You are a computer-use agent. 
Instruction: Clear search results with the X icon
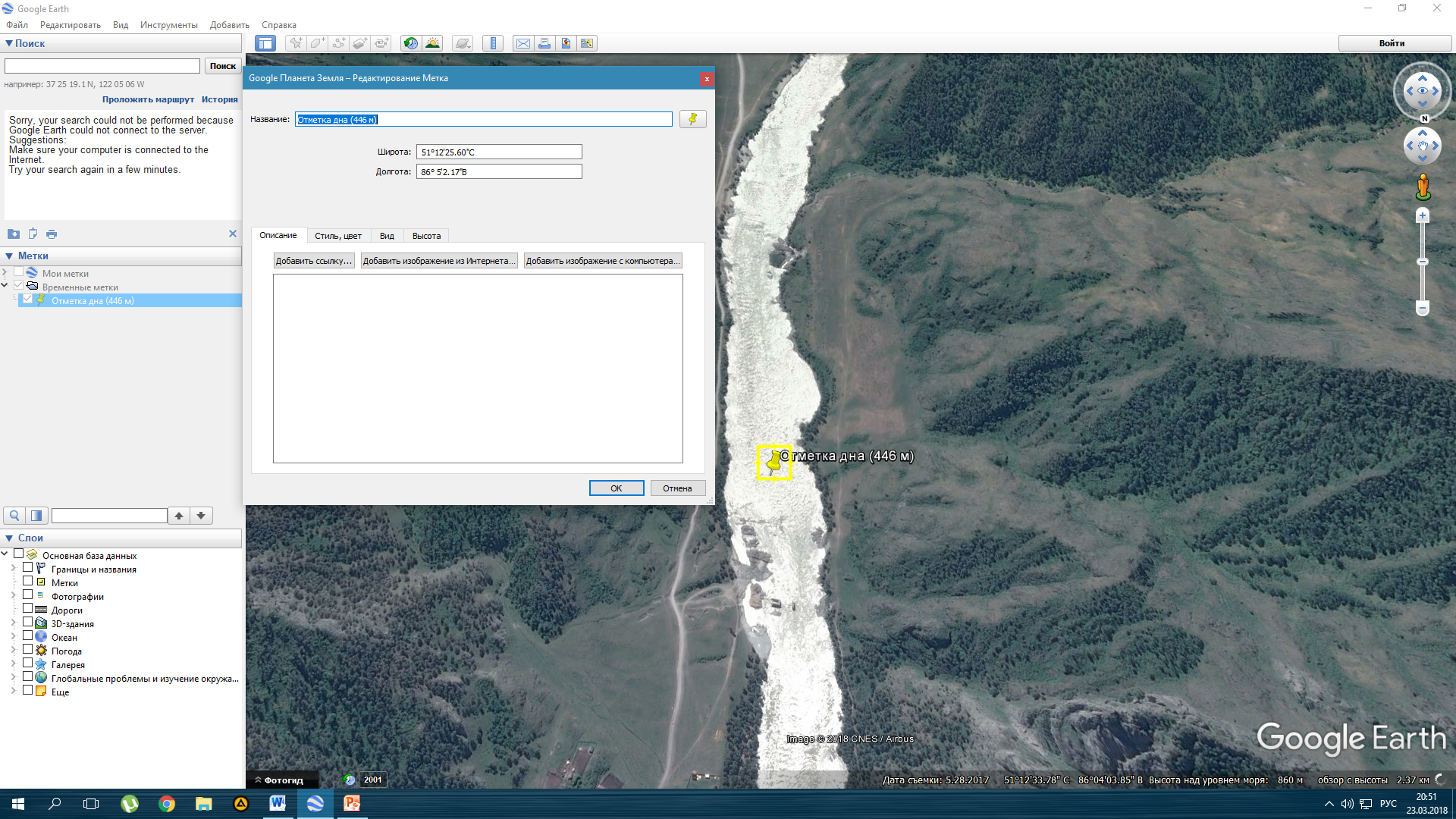[233, 234]
